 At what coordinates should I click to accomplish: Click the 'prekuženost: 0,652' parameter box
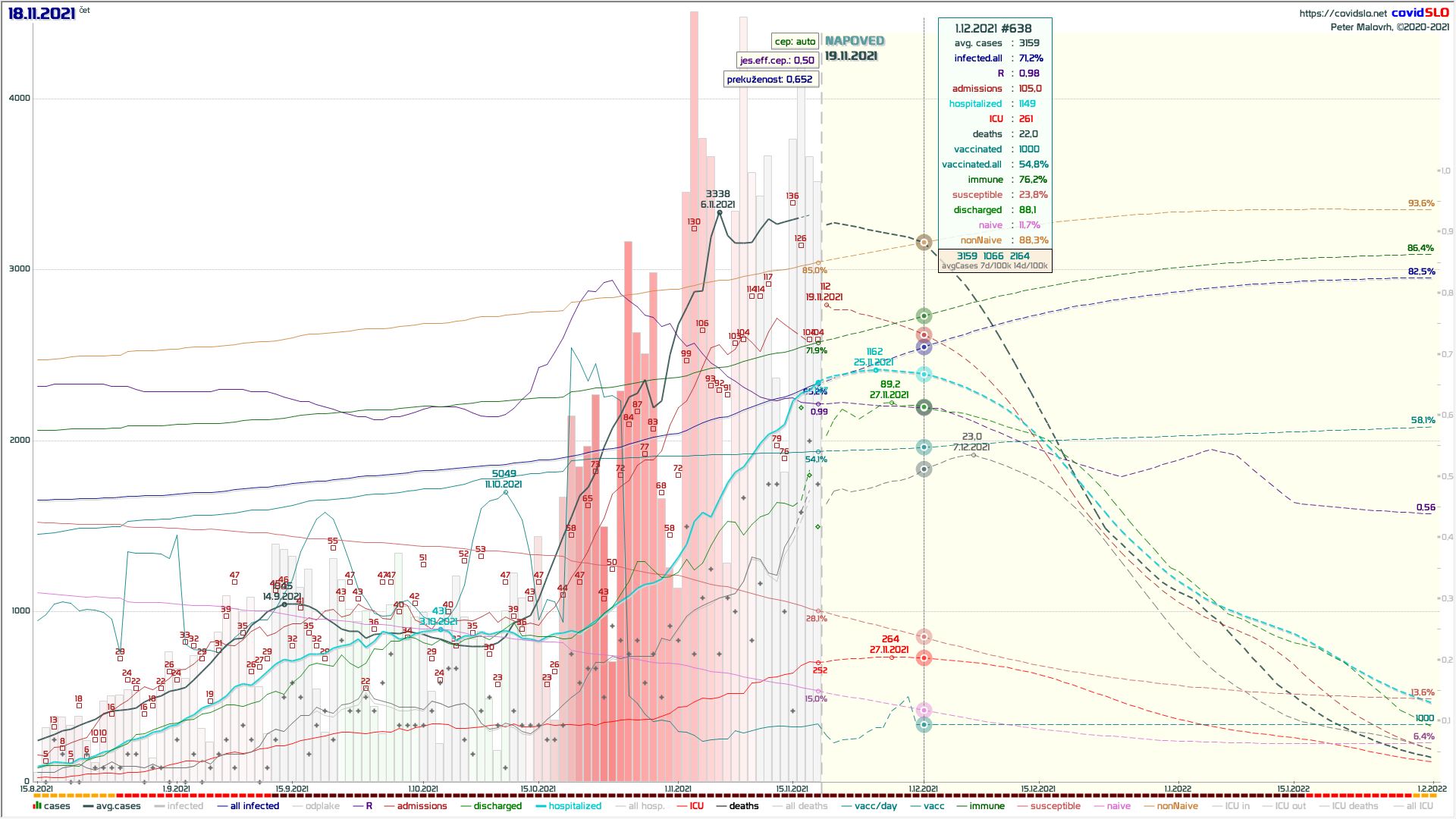point(770,80)
